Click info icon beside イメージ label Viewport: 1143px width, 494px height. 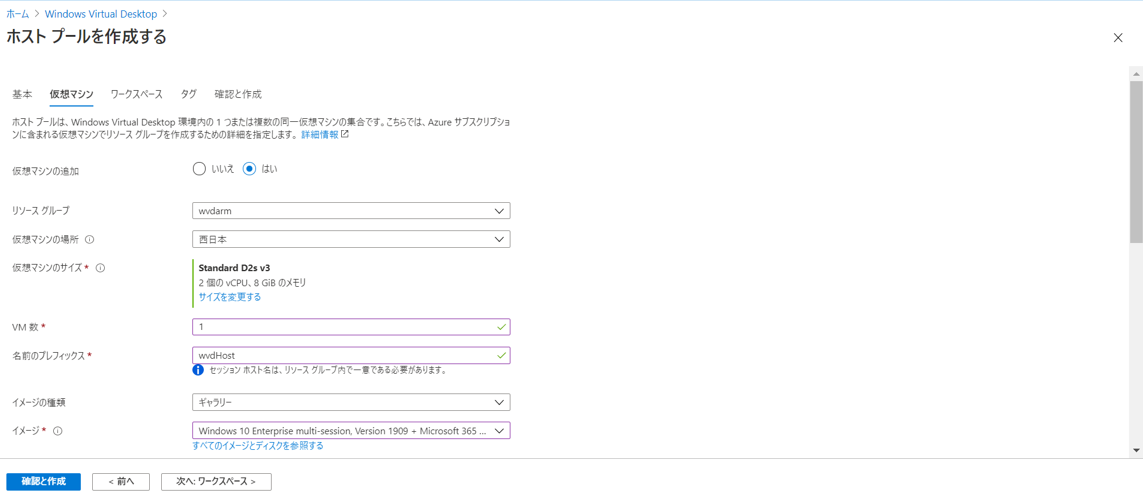[x=58, y=431]
